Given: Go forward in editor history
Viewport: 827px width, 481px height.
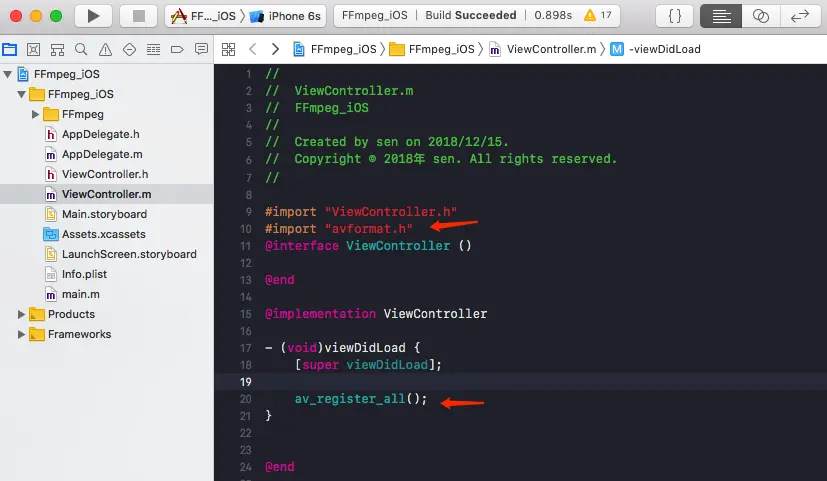Looking at the screenshot, I should point(275,50).
